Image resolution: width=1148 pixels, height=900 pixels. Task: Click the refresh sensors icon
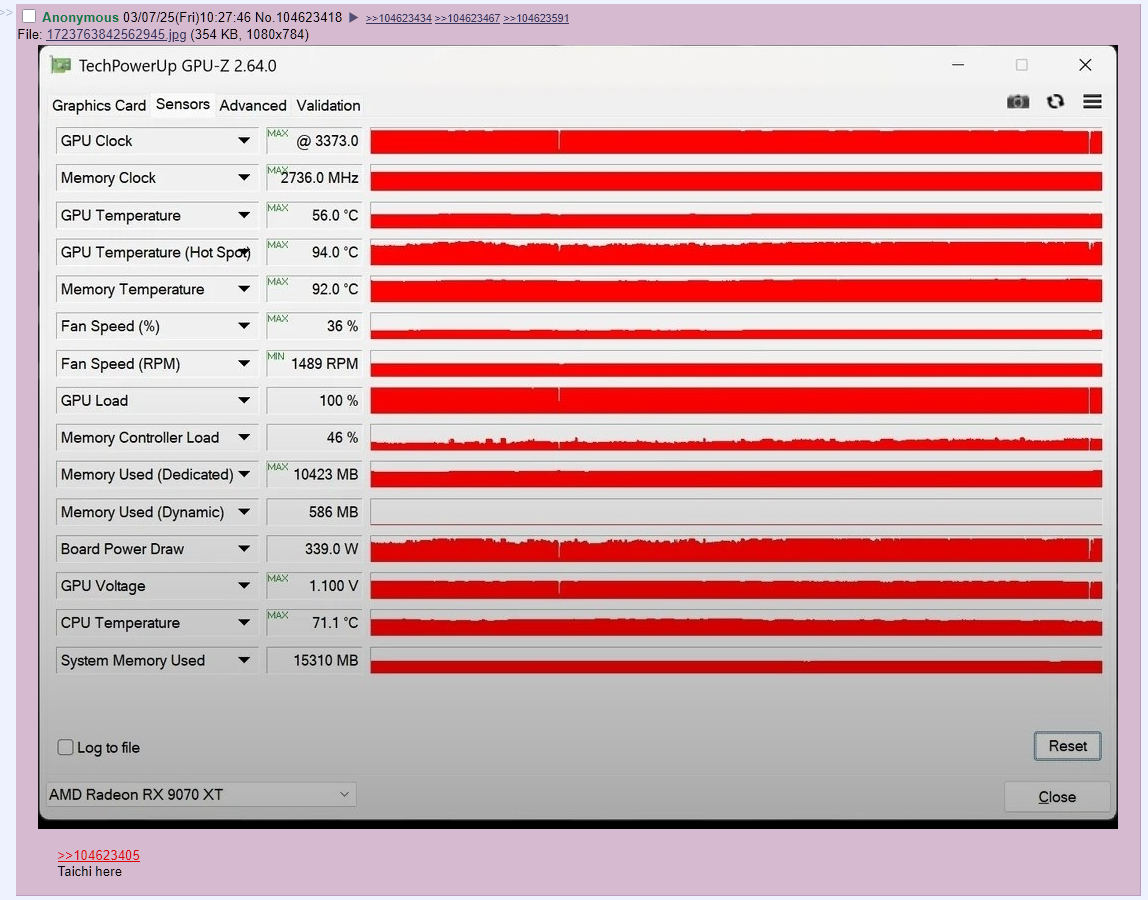click(1055, 102)
